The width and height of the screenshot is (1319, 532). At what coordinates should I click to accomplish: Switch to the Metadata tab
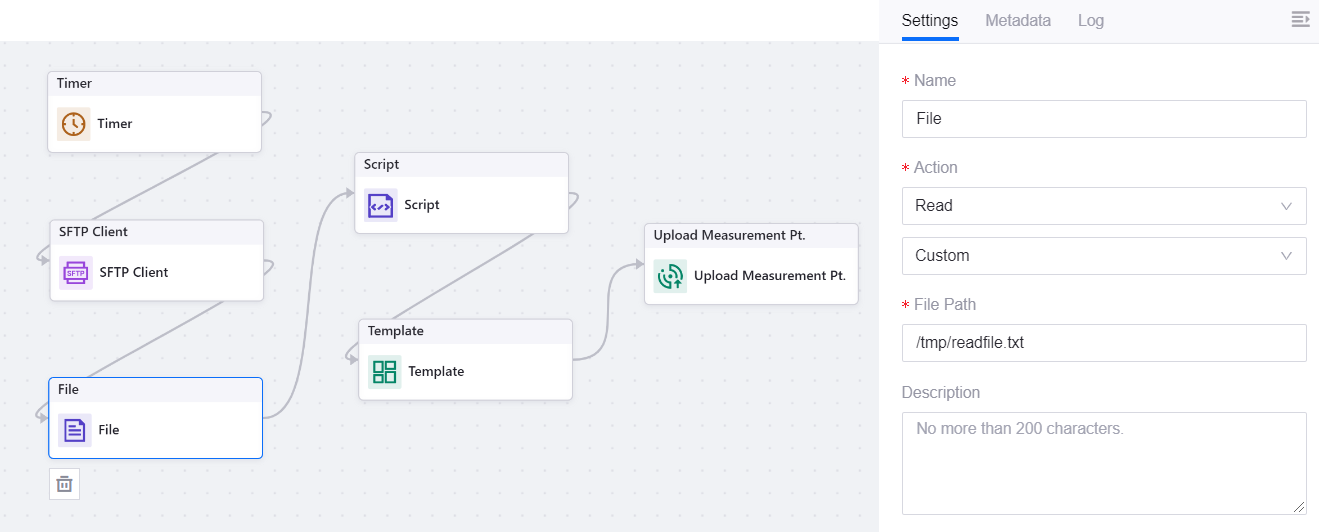[1017, 20]
